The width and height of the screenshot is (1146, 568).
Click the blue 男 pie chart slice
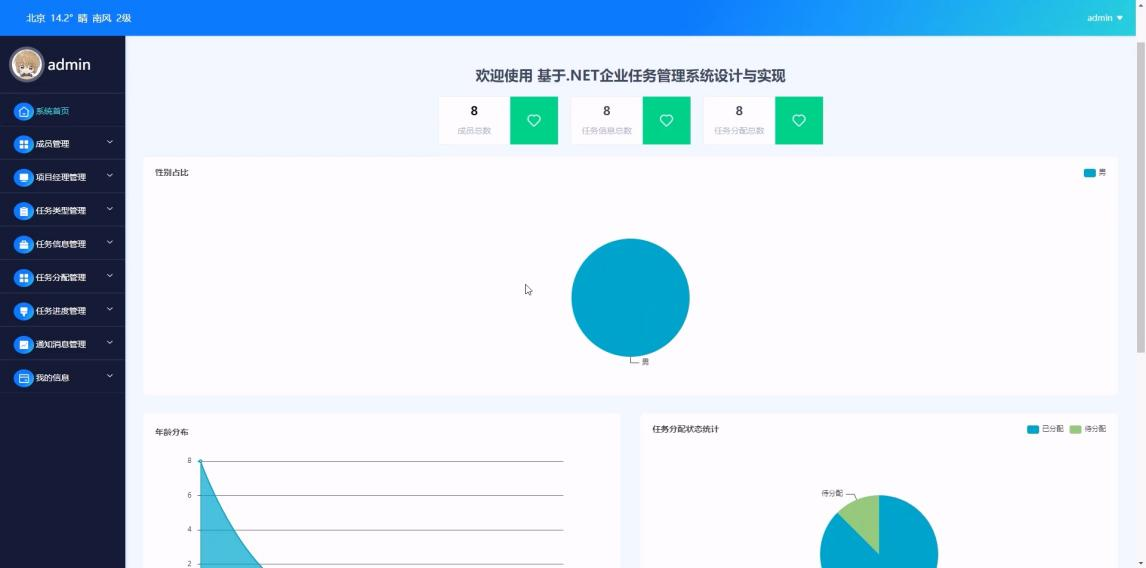point(630,297)
